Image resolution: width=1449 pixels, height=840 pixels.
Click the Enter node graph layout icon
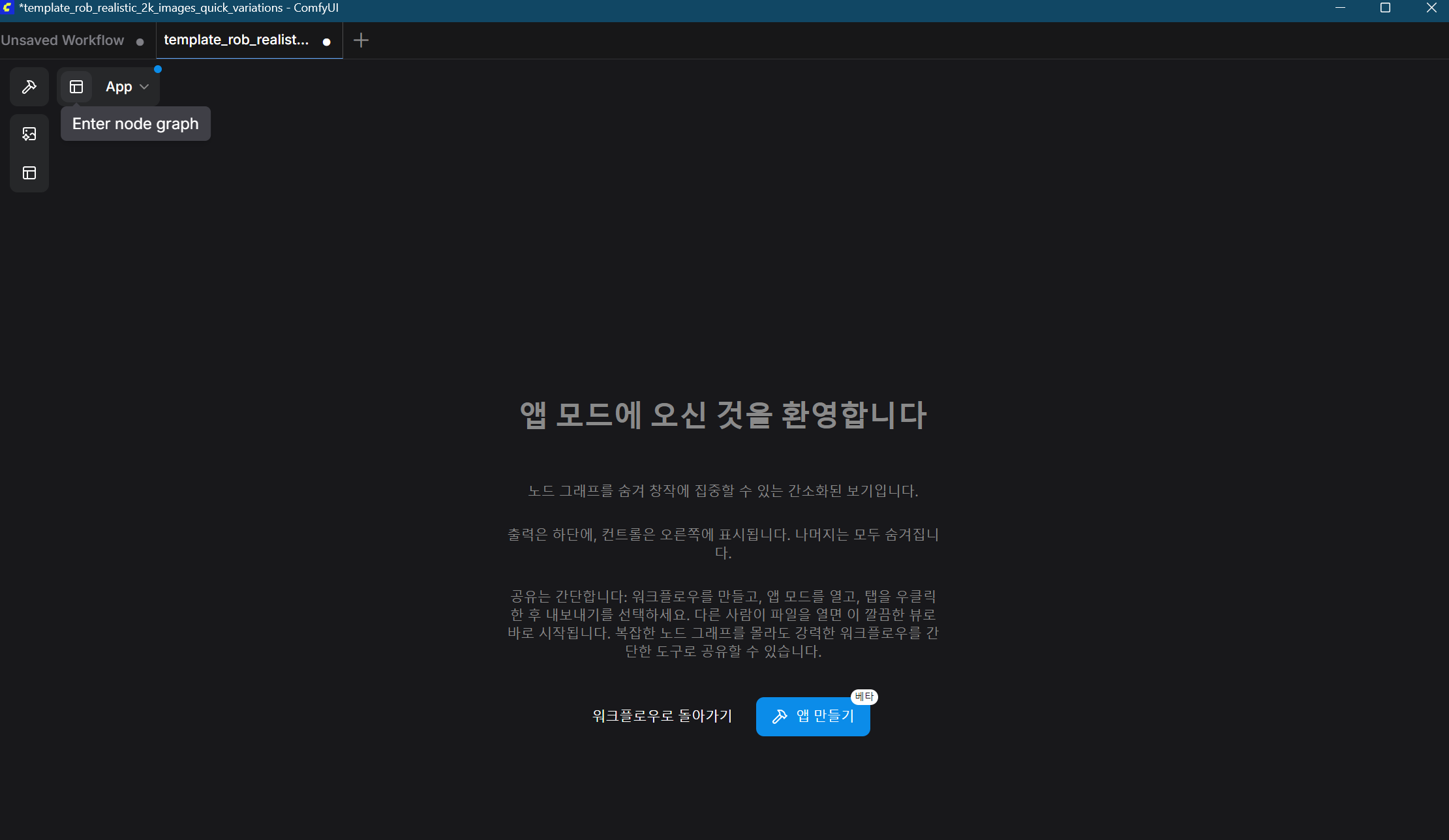(x=76, y=87)
